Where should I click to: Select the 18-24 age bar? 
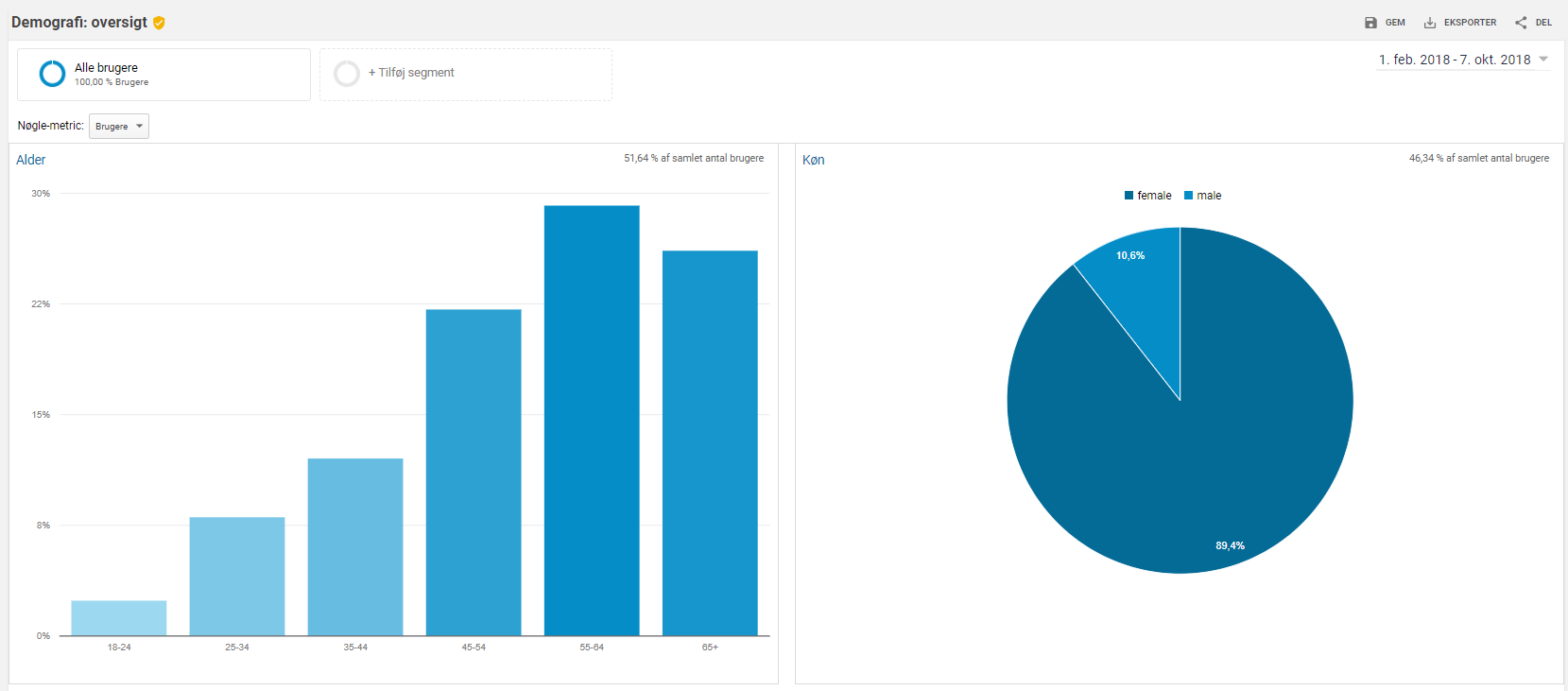pyautogui.click(x=119, y=618)
